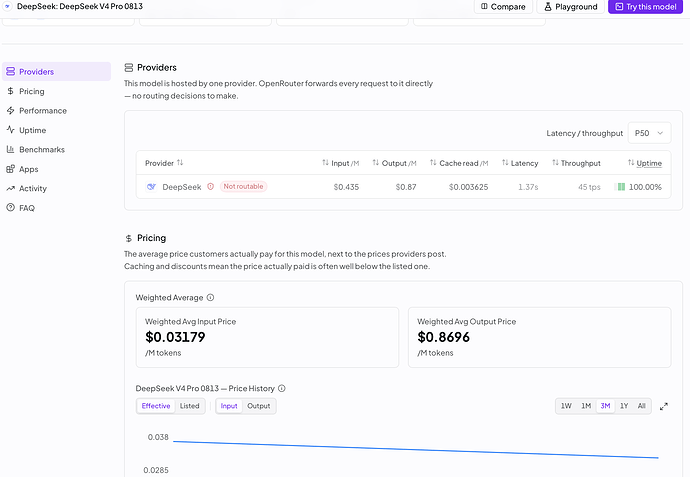Image resolution: width=690 pixels, height=477 pixels.
Task: Open the Compare button
Action: [x=503, y=7]
